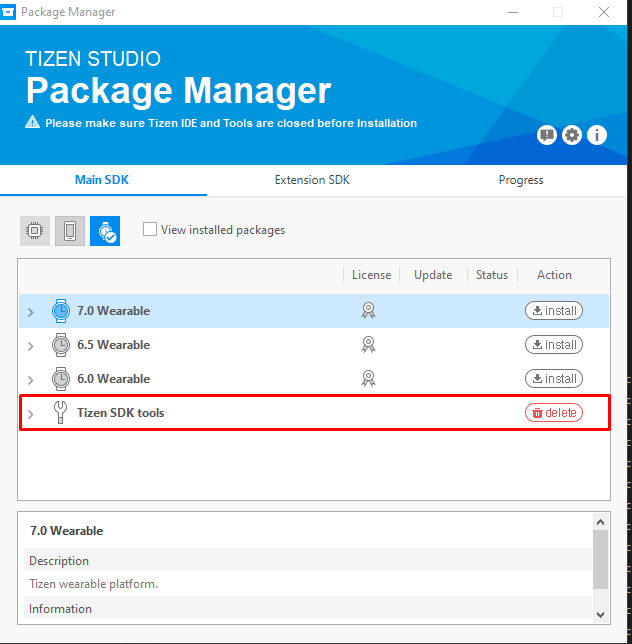This screenshot has width=632, height=644.
Task: Click the feedback speech bubble icon
Action: click(547, 135)
